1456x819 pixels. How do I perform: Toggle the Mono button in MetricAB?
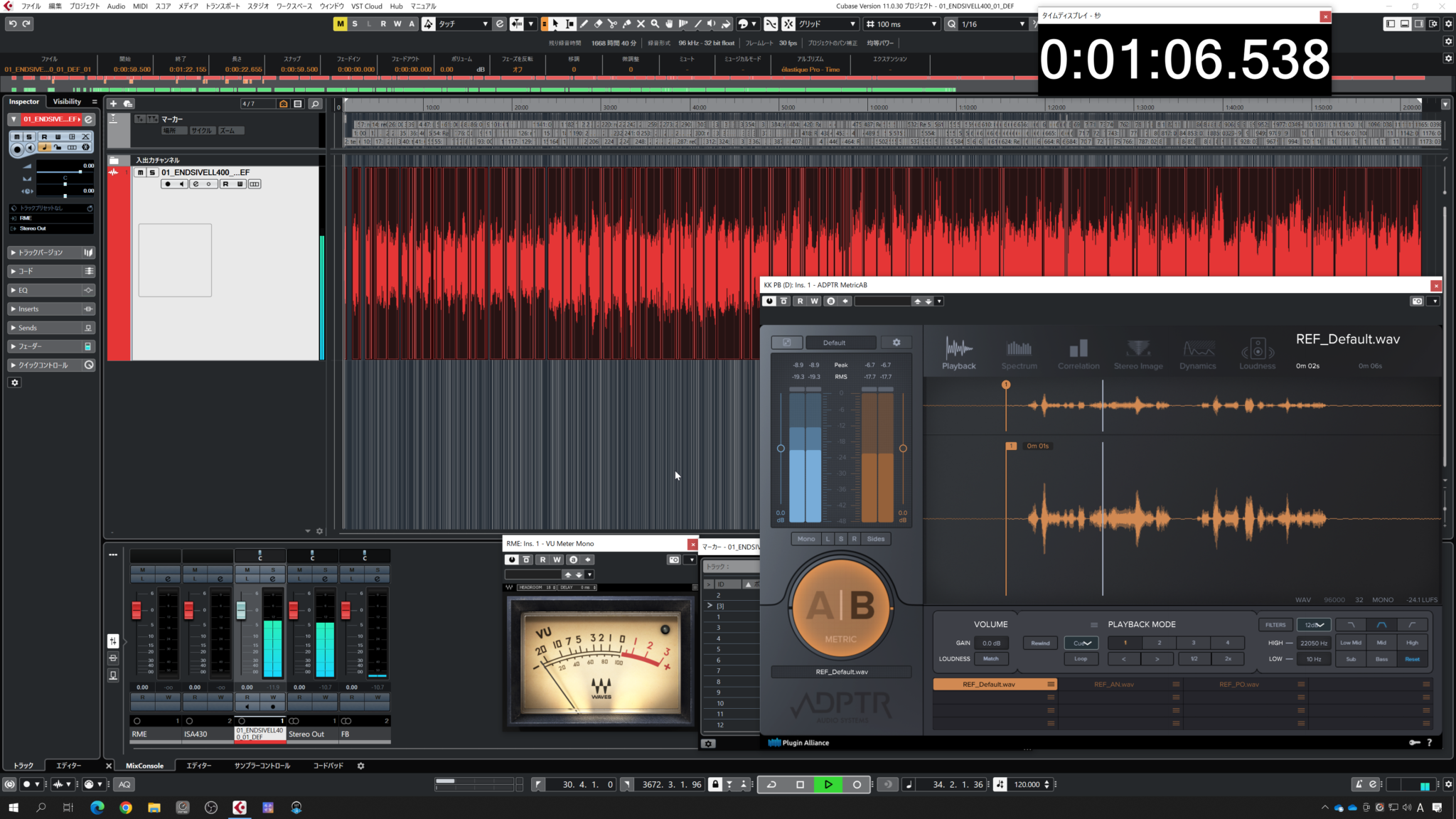pos(805,539)
